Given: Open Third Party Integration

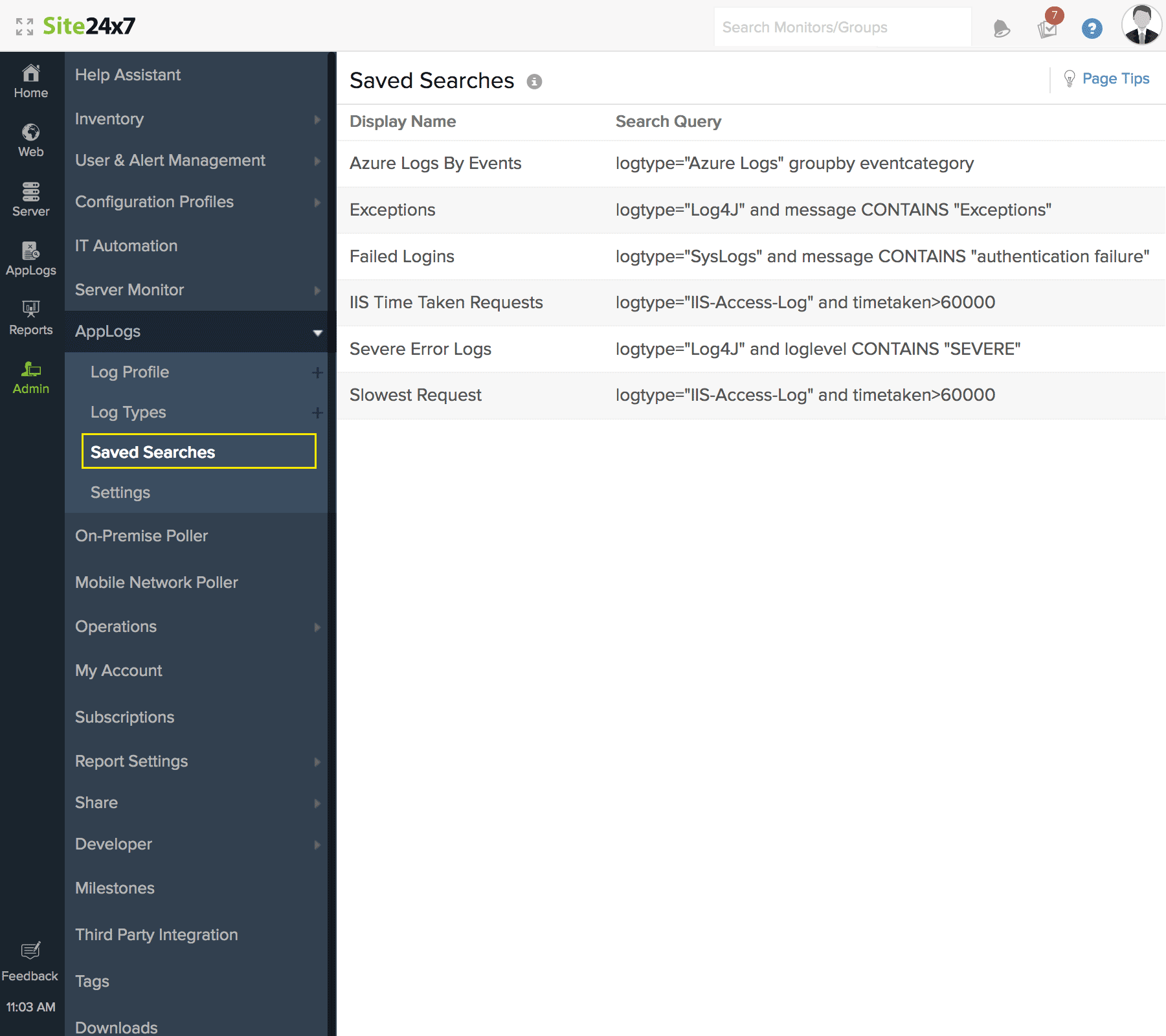Looking at the screenshot, I should pos(156,934).
